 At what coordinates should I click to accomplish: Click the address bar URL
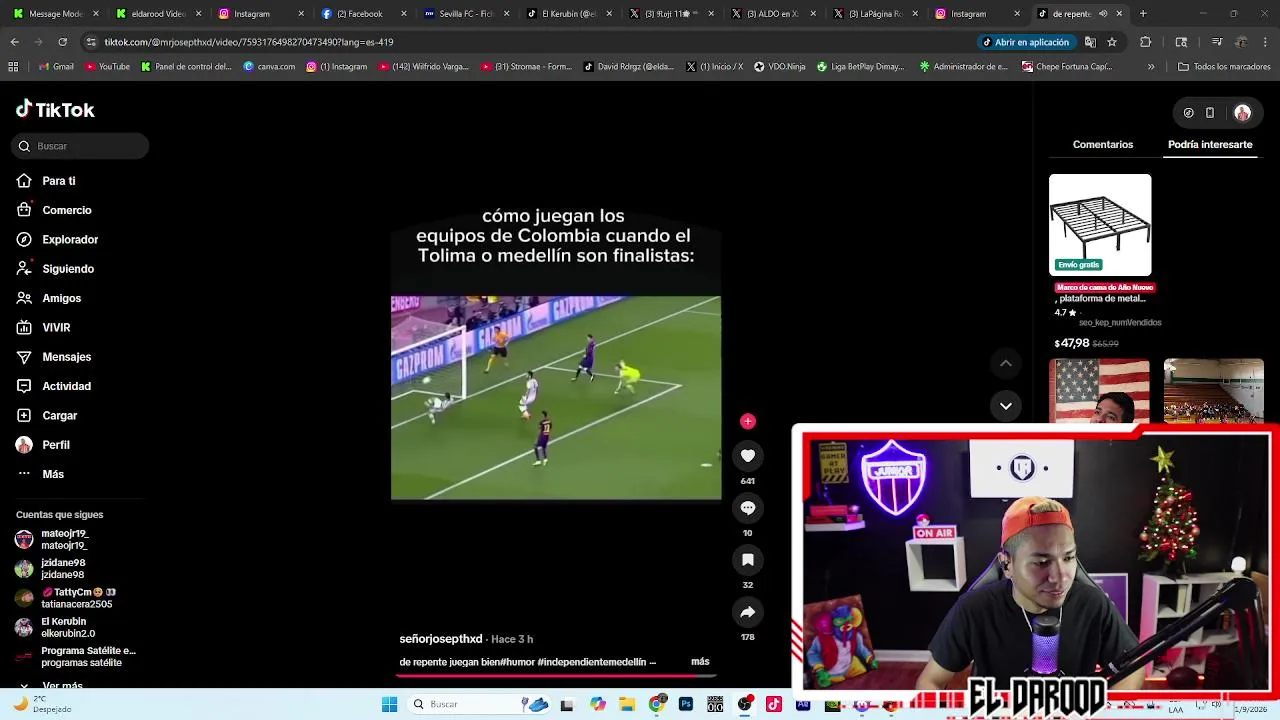point(249,42)
